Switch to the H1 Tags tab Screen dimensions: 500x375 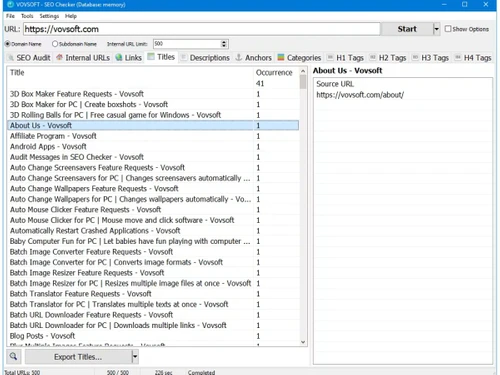coord(345,58)
